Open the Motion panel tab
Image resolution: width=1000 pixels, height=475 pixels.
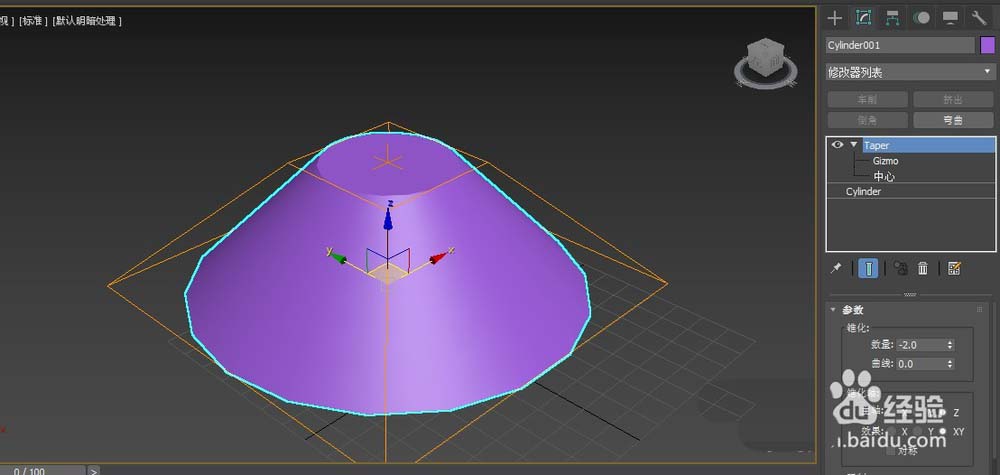pyautogui.click(x=921, y=18)
